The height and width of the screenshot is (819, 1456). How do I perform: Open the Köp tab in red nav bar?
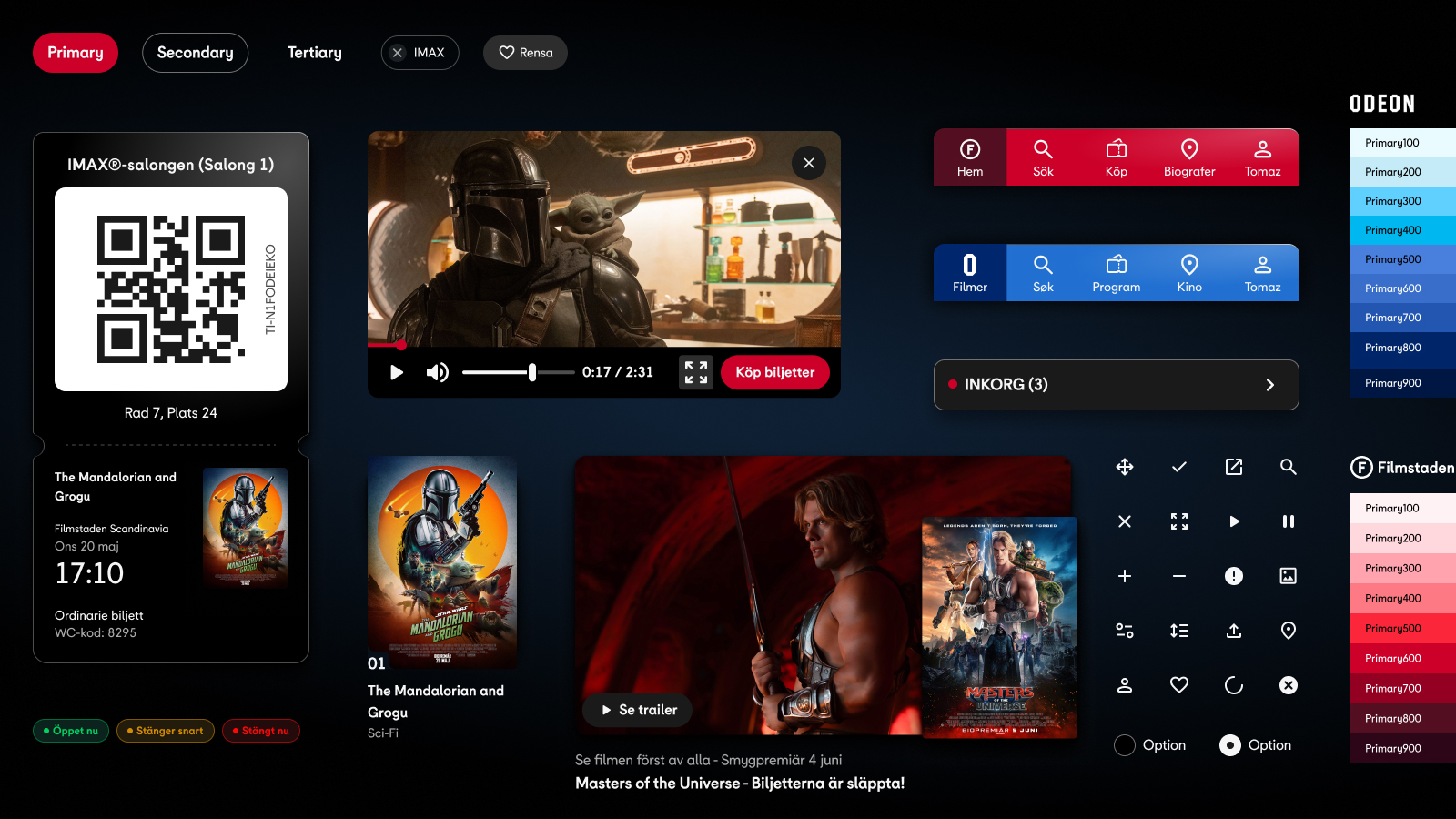1117,157
